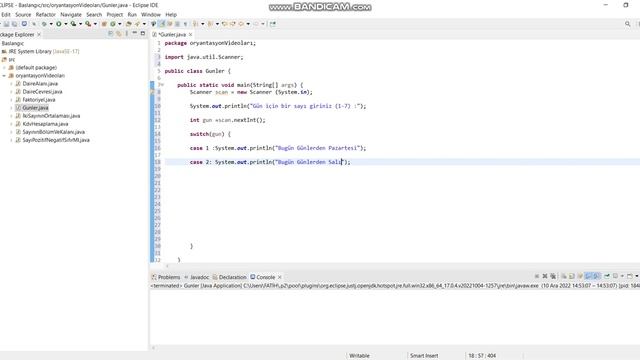Image resolution: width=640 pixels, height=360 pixels.
Task: Maximize the Package Explorer panel
Action: tap(142, 33)
